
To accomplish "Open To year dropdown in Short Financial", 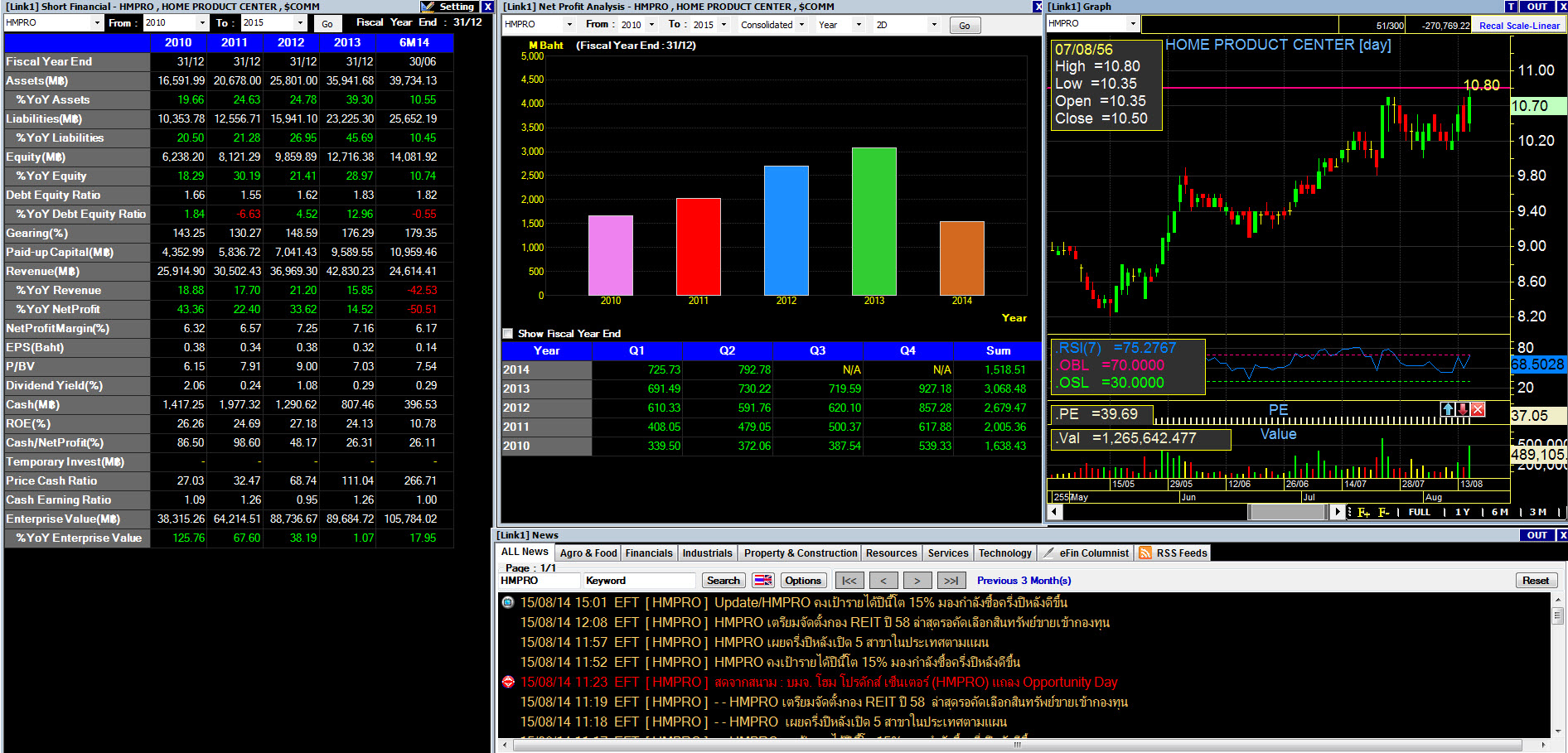I will (x=300, y=23).
